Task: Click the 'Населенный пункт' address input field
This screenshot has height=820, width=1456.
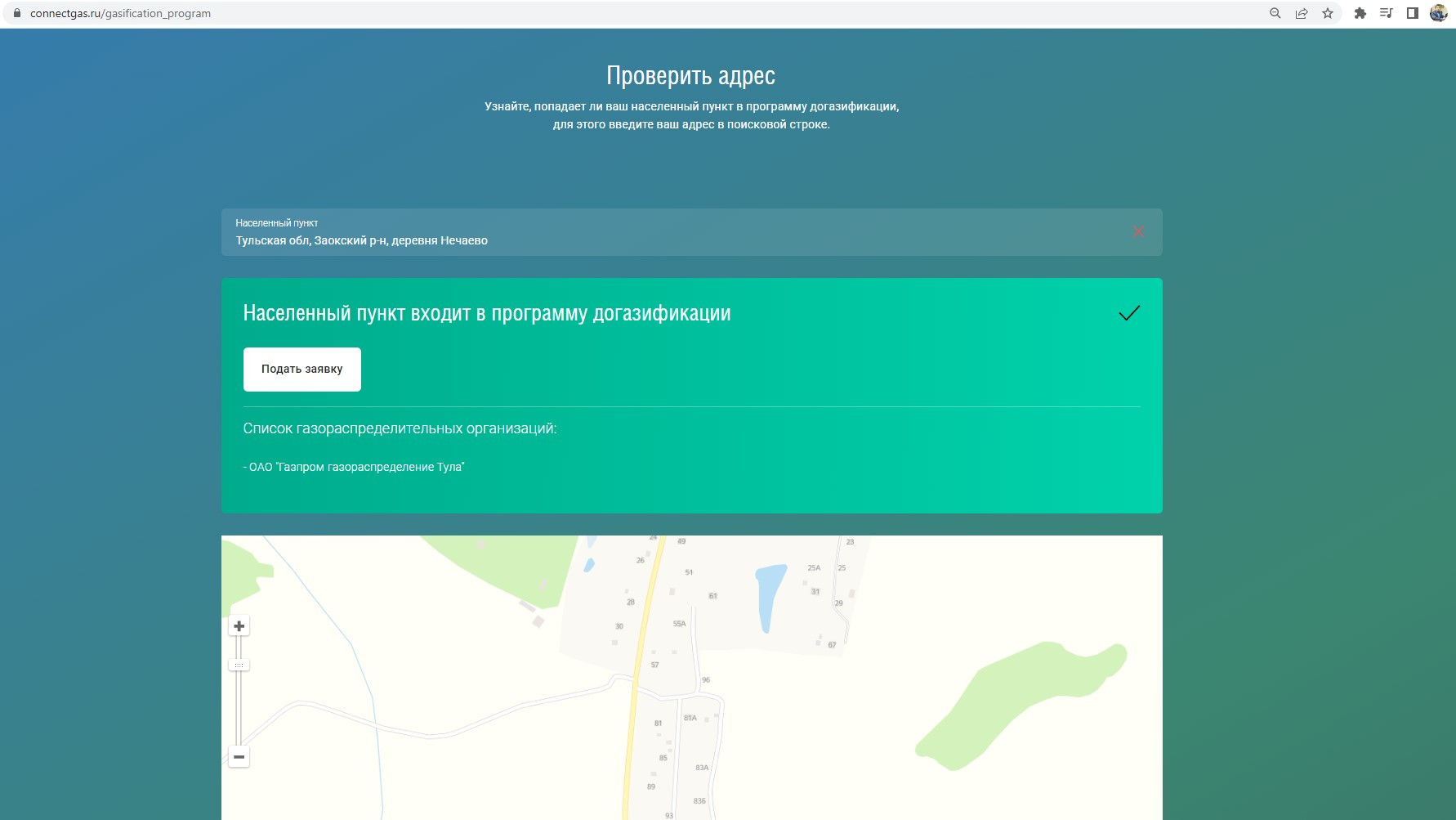Action: coord(691,232)
